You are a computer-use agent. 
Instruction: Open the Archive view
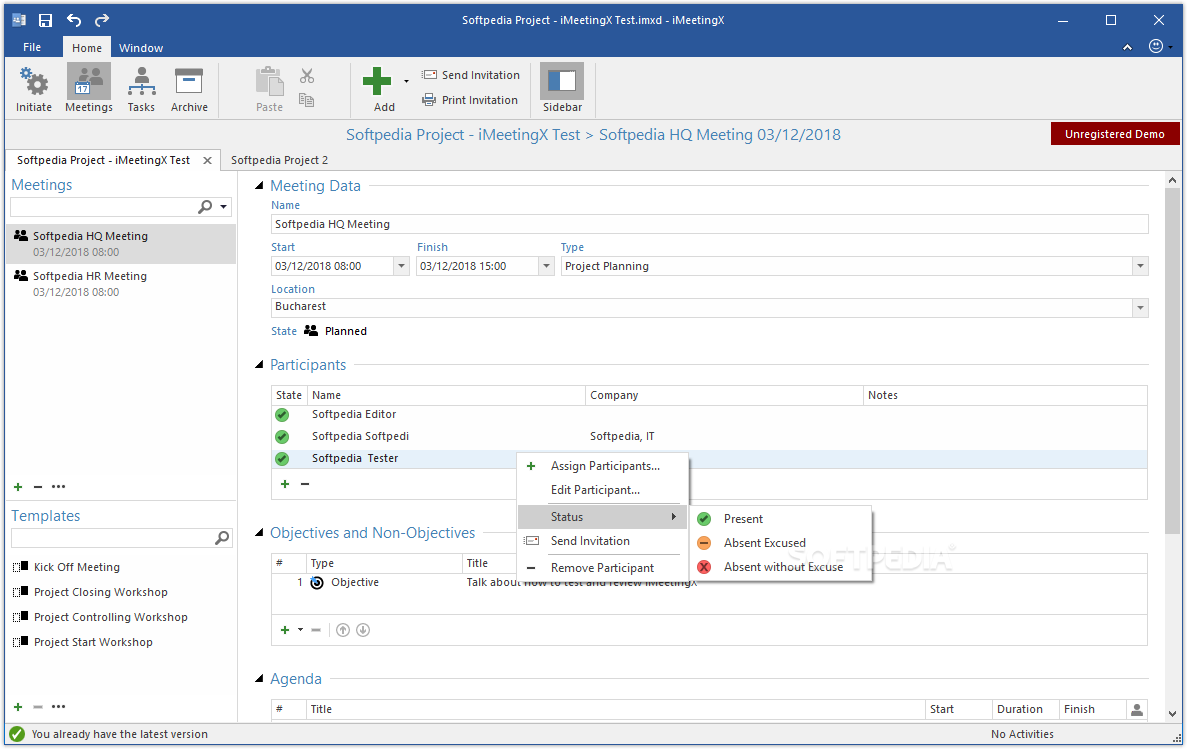point(188,89)
